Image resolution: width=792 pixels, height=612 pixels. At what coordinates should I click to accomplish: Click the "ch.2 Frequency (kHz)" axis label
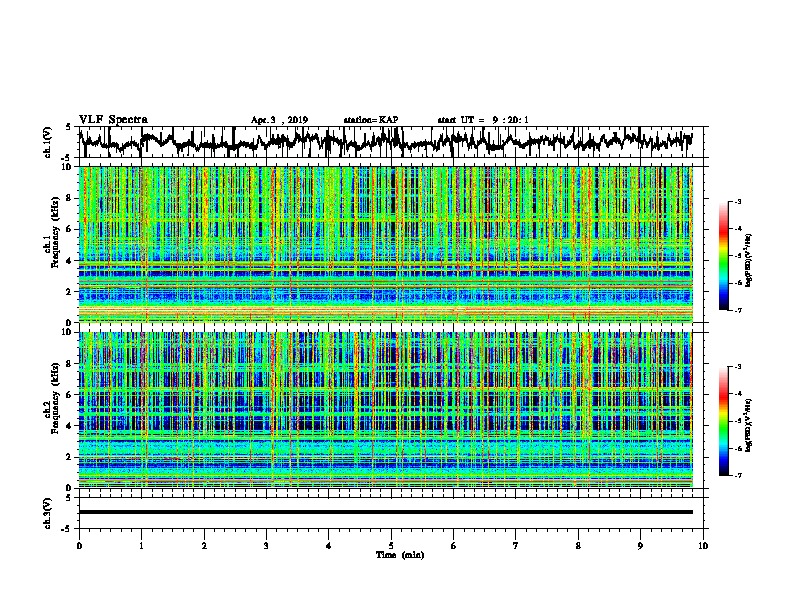click(51, 398)
